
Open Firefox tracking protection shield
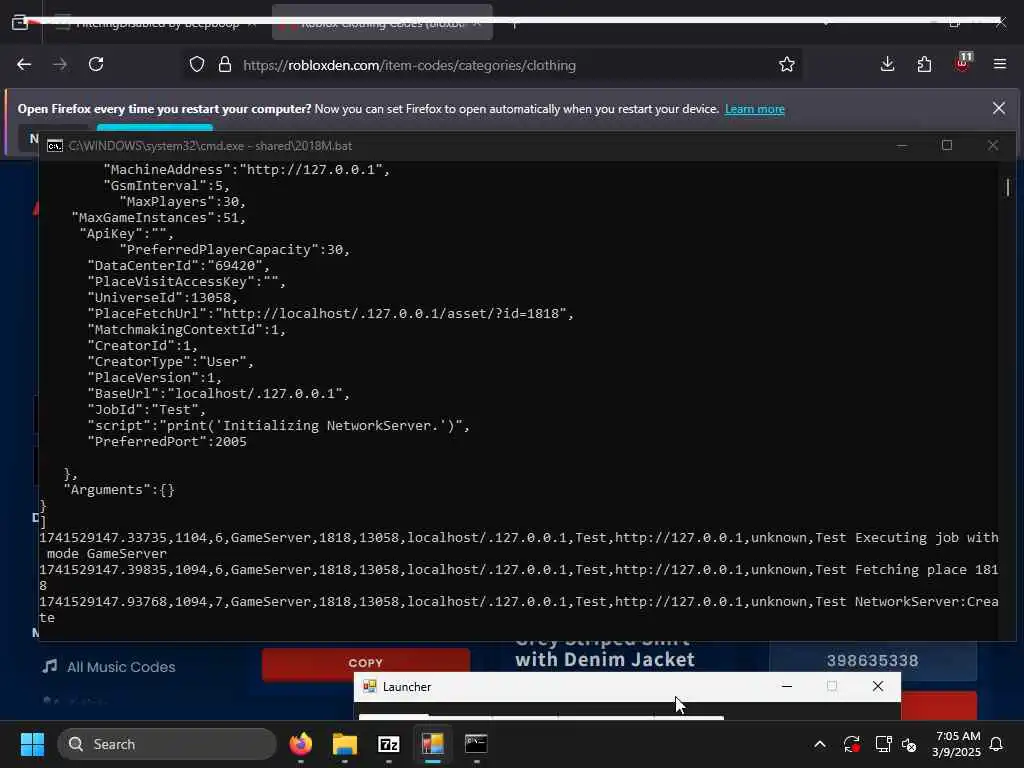[197, 65]
